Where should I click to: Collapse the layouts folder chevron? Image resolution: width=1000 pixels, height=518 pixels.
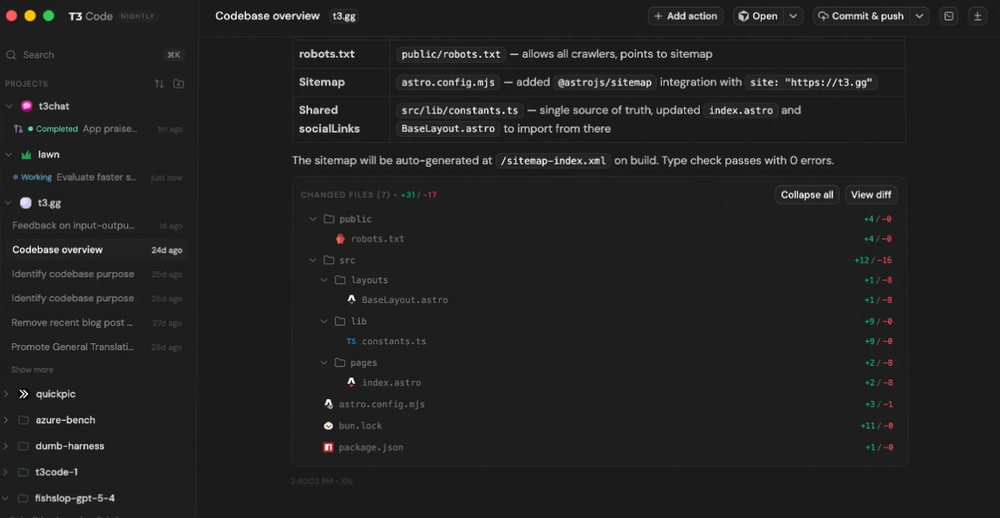coord(324,280)
